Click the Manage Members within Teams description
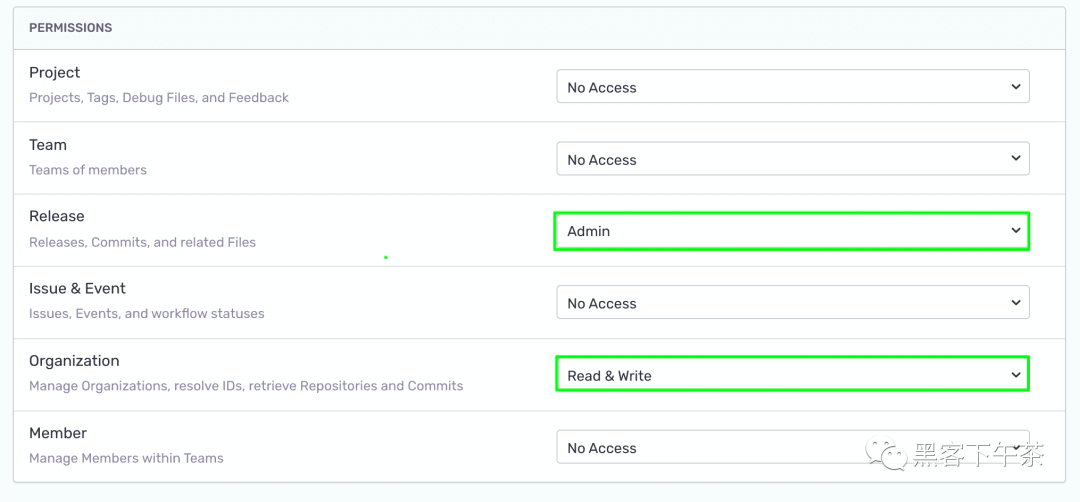 126,458
